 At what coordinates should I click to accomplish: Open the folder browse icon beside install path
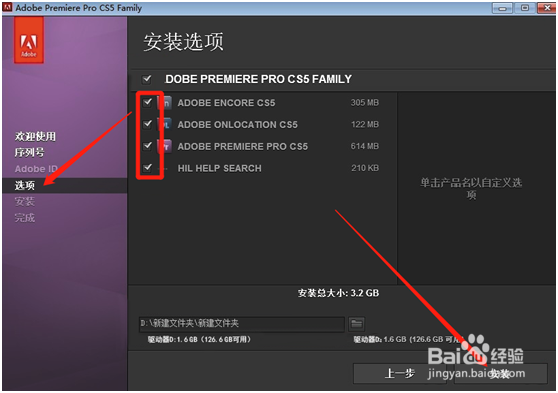click(x=357, y=324)
